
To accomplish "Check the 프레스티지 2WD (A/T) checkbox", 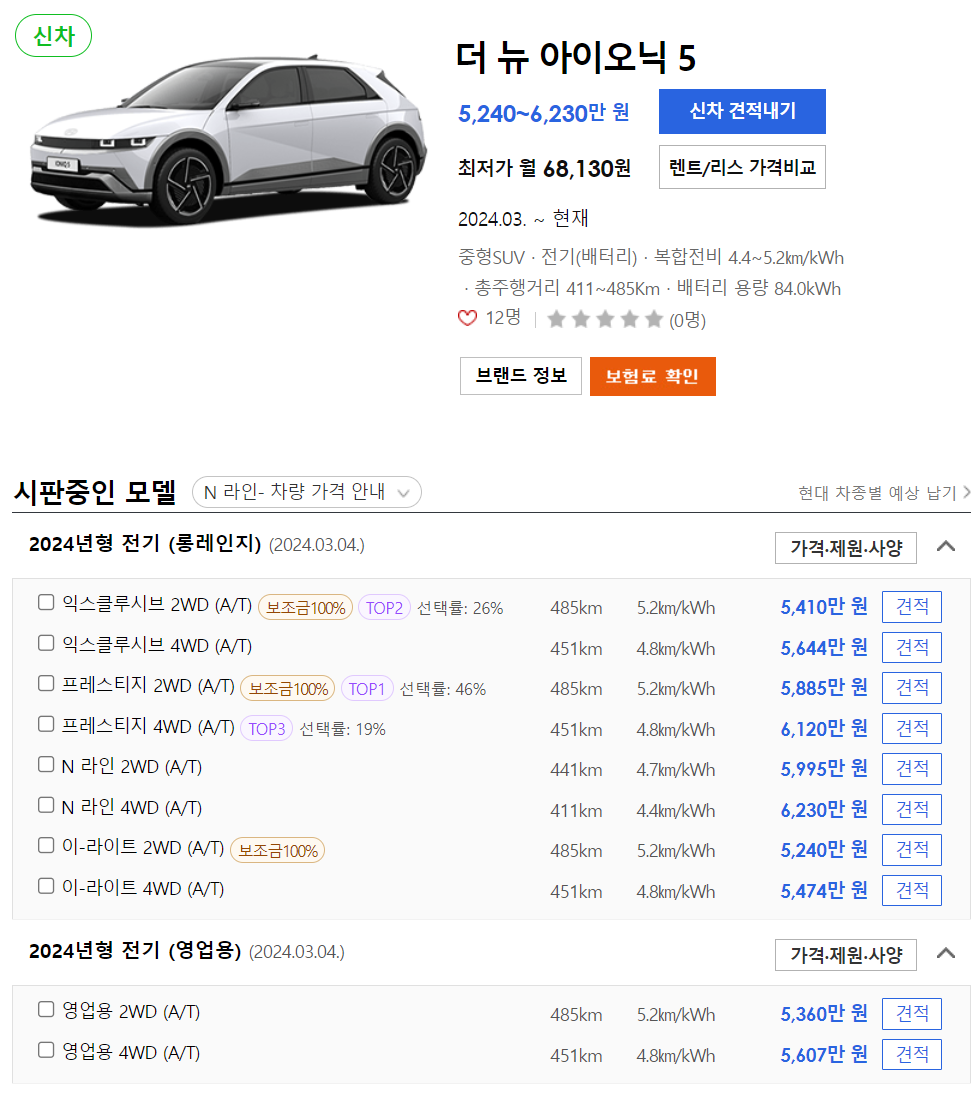I will point(46,683).
